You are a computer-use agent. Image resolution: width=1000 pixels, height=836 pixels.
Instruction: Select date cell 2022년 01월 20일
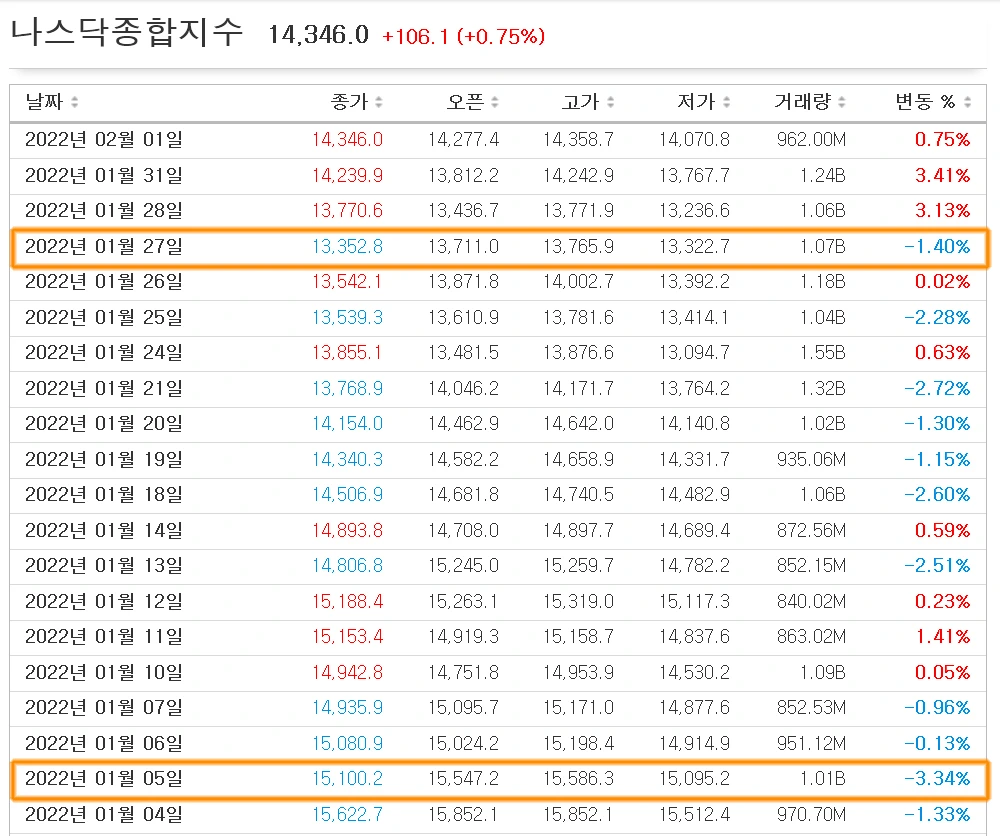(104, 423)
